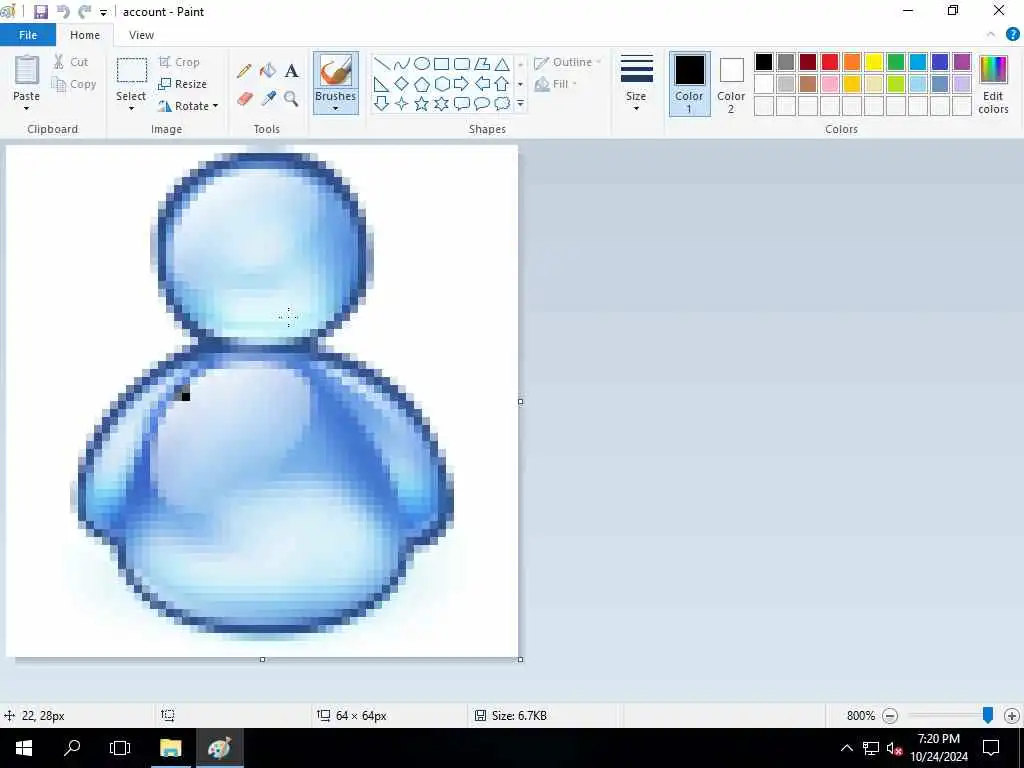Switch to the Home tab
This screenshot has height=768, width=1024.
pos(85,35)
